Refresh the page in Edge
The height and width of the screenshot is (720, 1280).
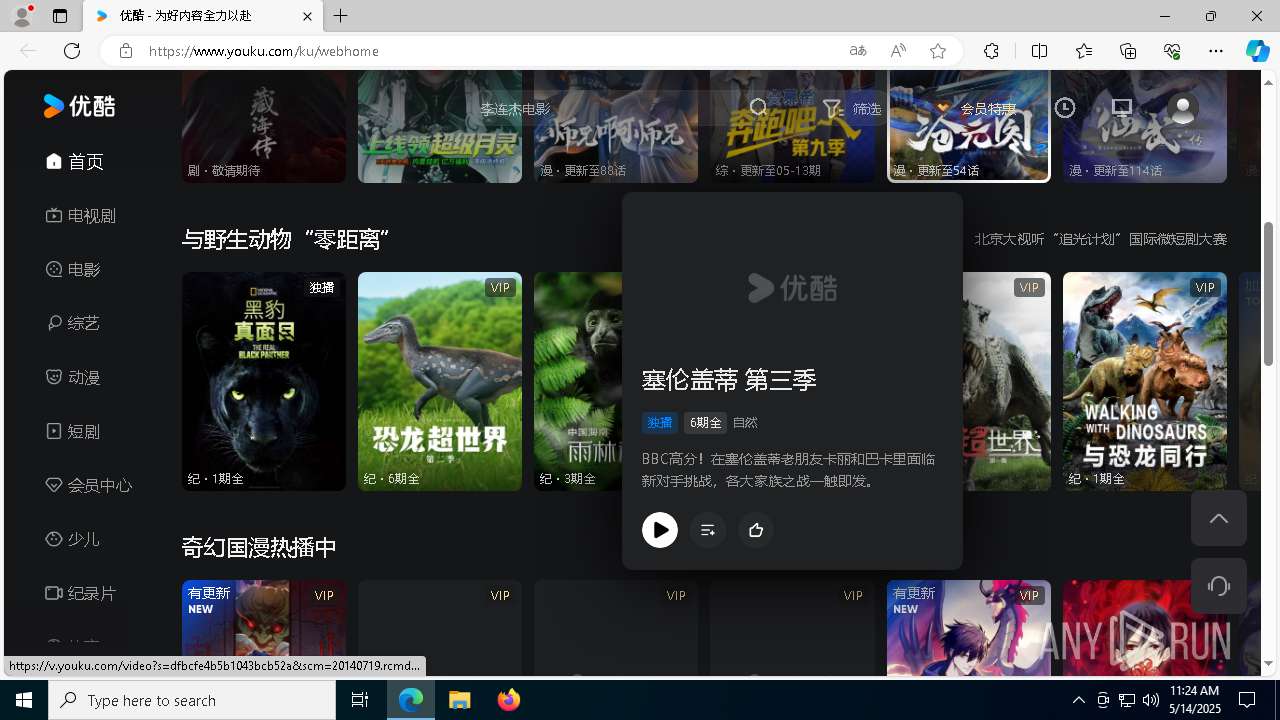coord(72,51)
